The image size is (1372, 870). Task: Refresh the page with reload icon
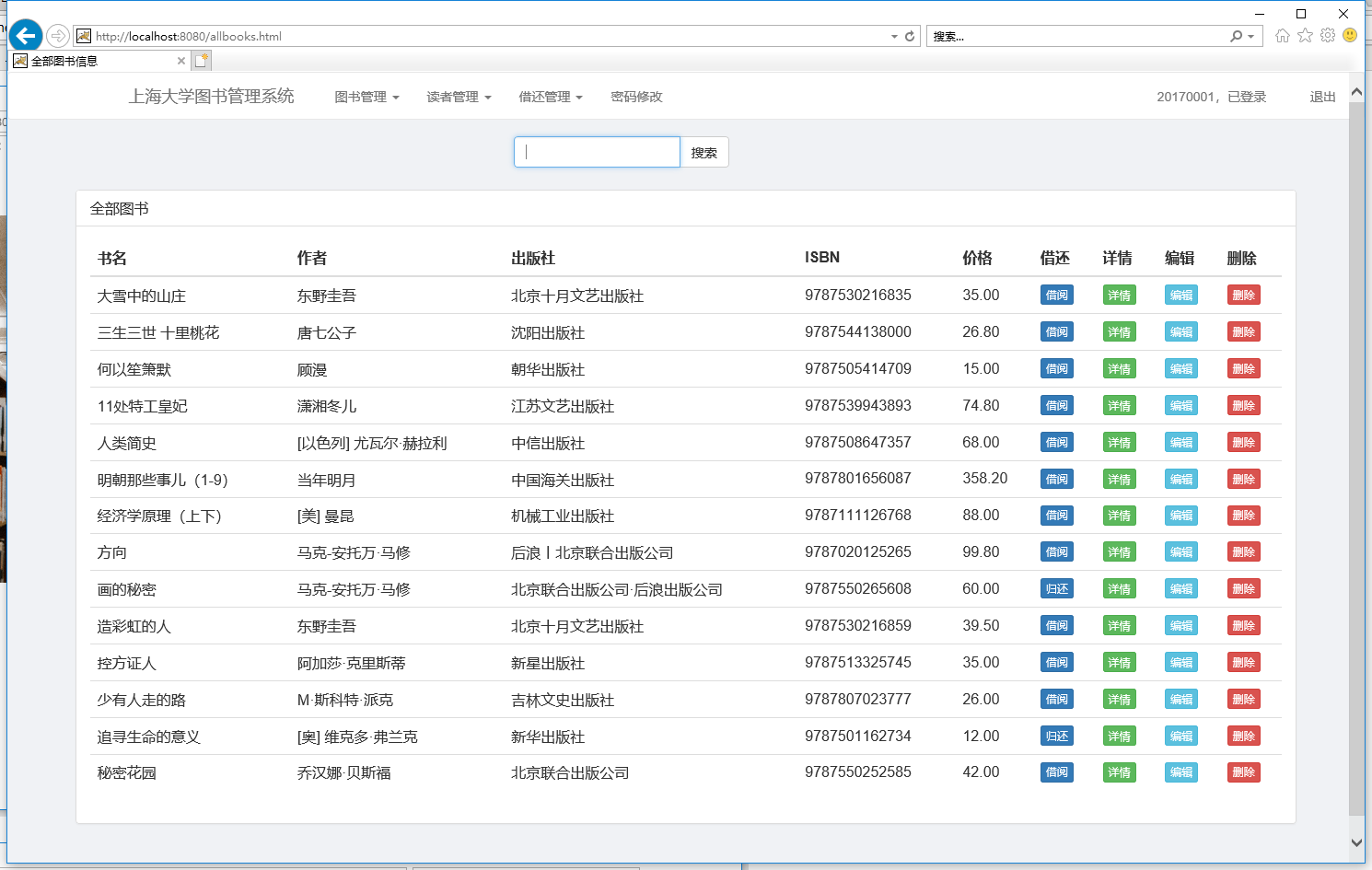pyautogui.click(x=910, y=36)
